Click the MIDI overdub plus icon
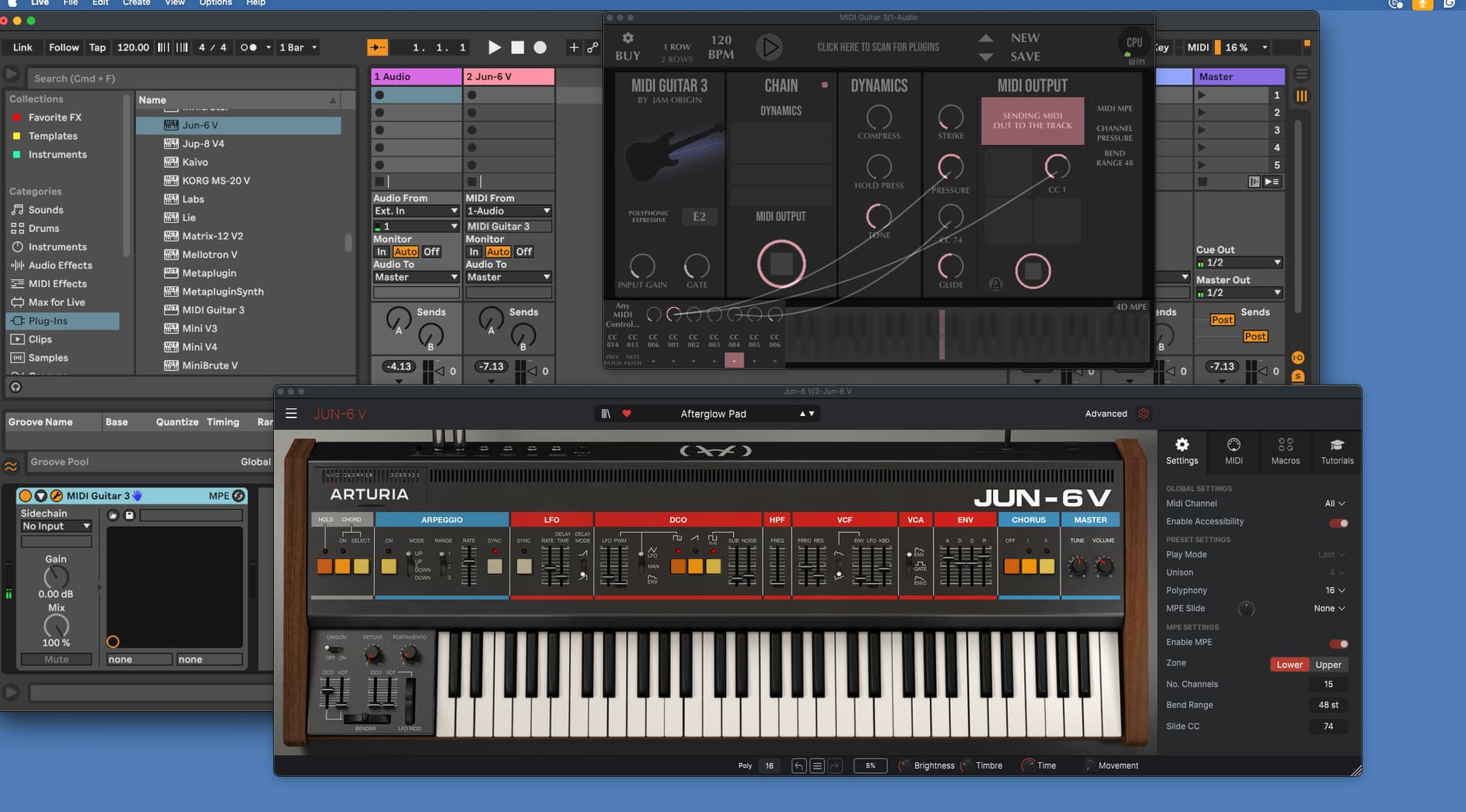Viewport: 1466px width, 812px height. 573,47
